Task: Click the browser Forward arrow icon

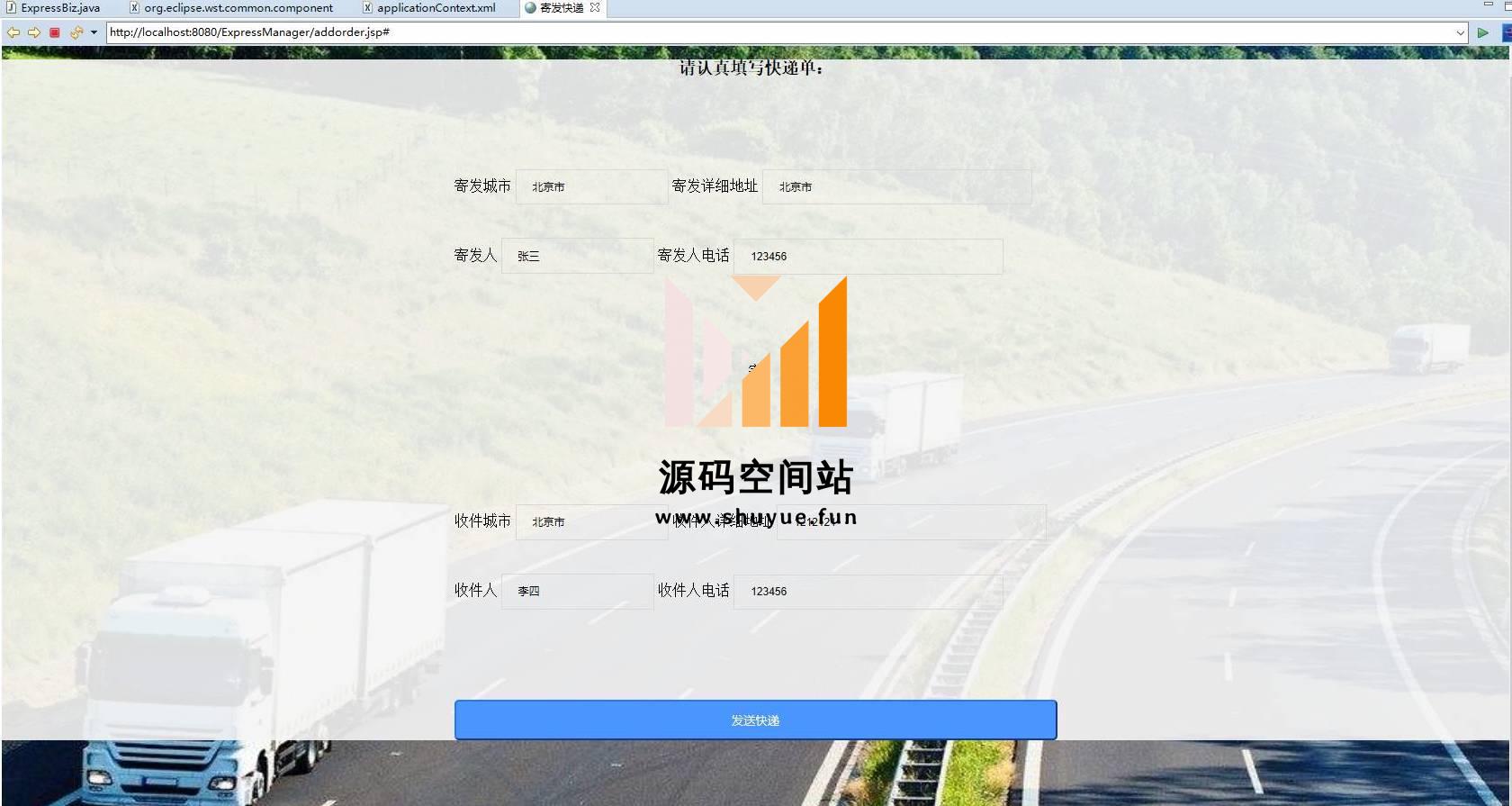Action: (x=33, y=32)
